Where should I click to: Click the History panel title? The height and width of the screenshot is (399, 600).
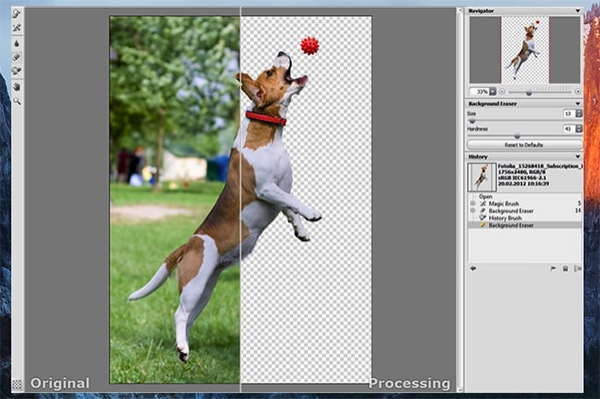pos(478,157)
